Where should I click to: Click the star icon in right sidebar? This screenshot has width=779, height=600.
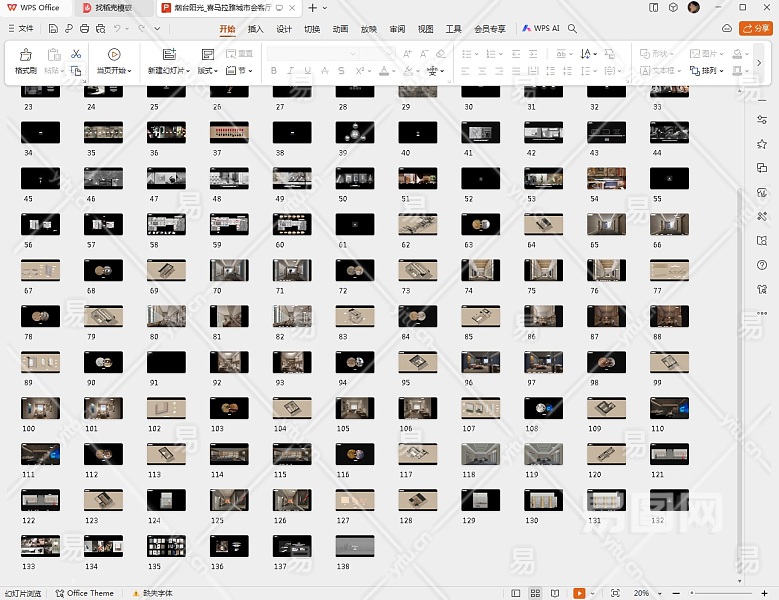tap(762, 144)
